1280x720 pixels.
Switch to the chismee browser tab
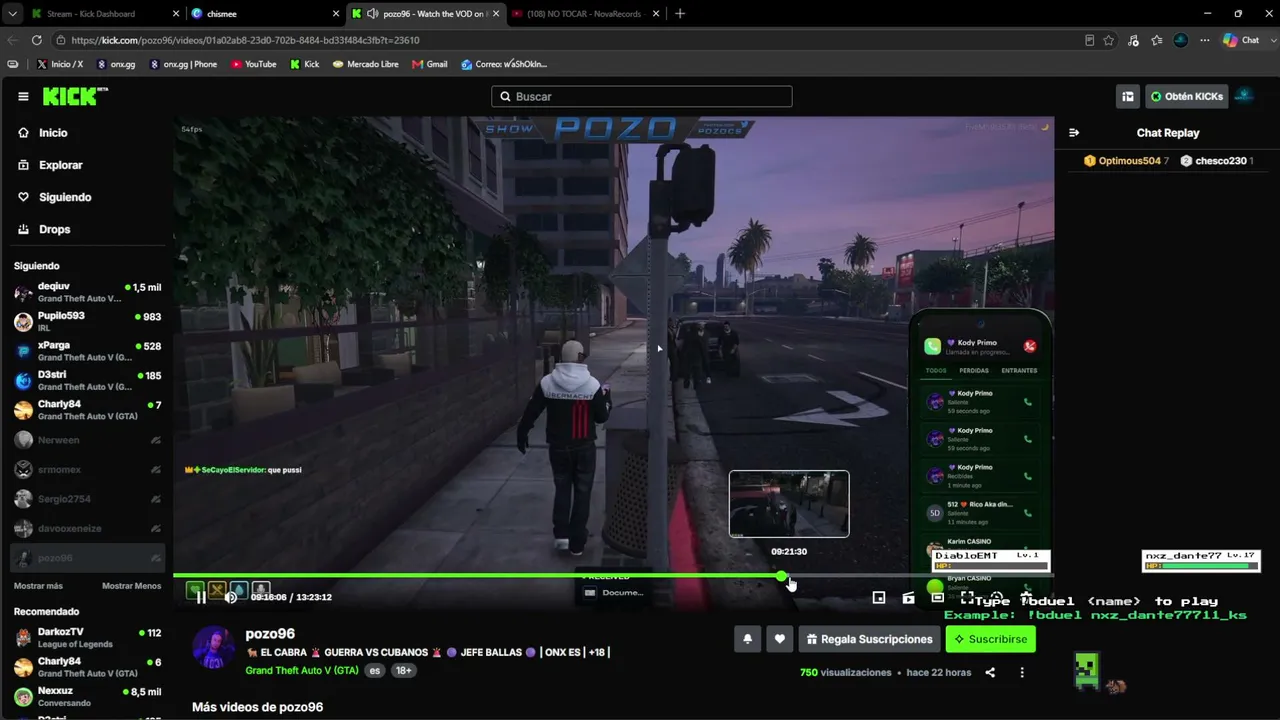(x=266, y=14)
